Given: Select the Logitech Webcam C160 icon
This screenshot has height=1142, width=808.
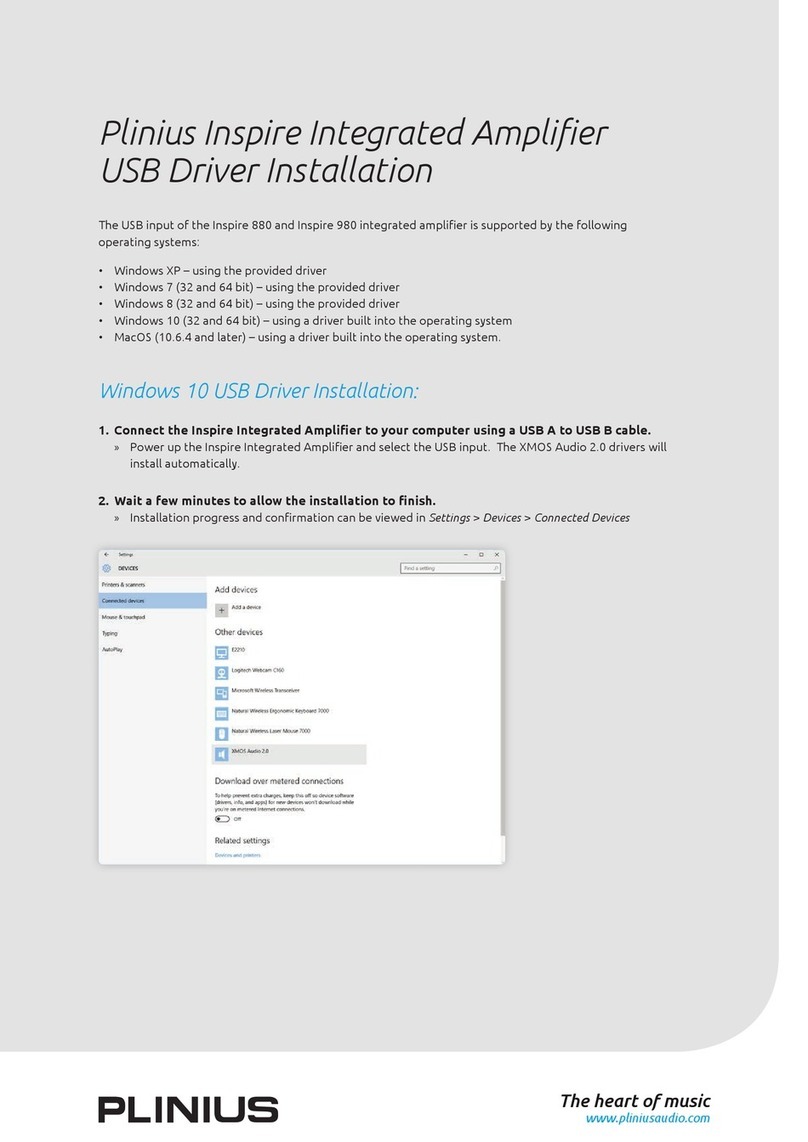Looking at the screenshot, I should 221,673.
